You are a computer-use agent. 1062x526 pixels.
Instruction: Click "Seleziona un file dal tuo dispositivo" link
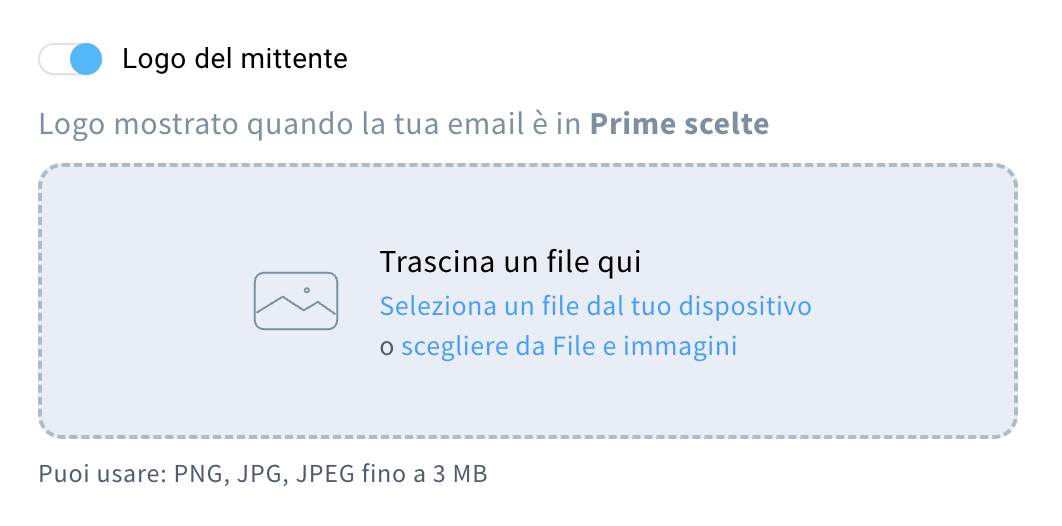coord(595,305)
